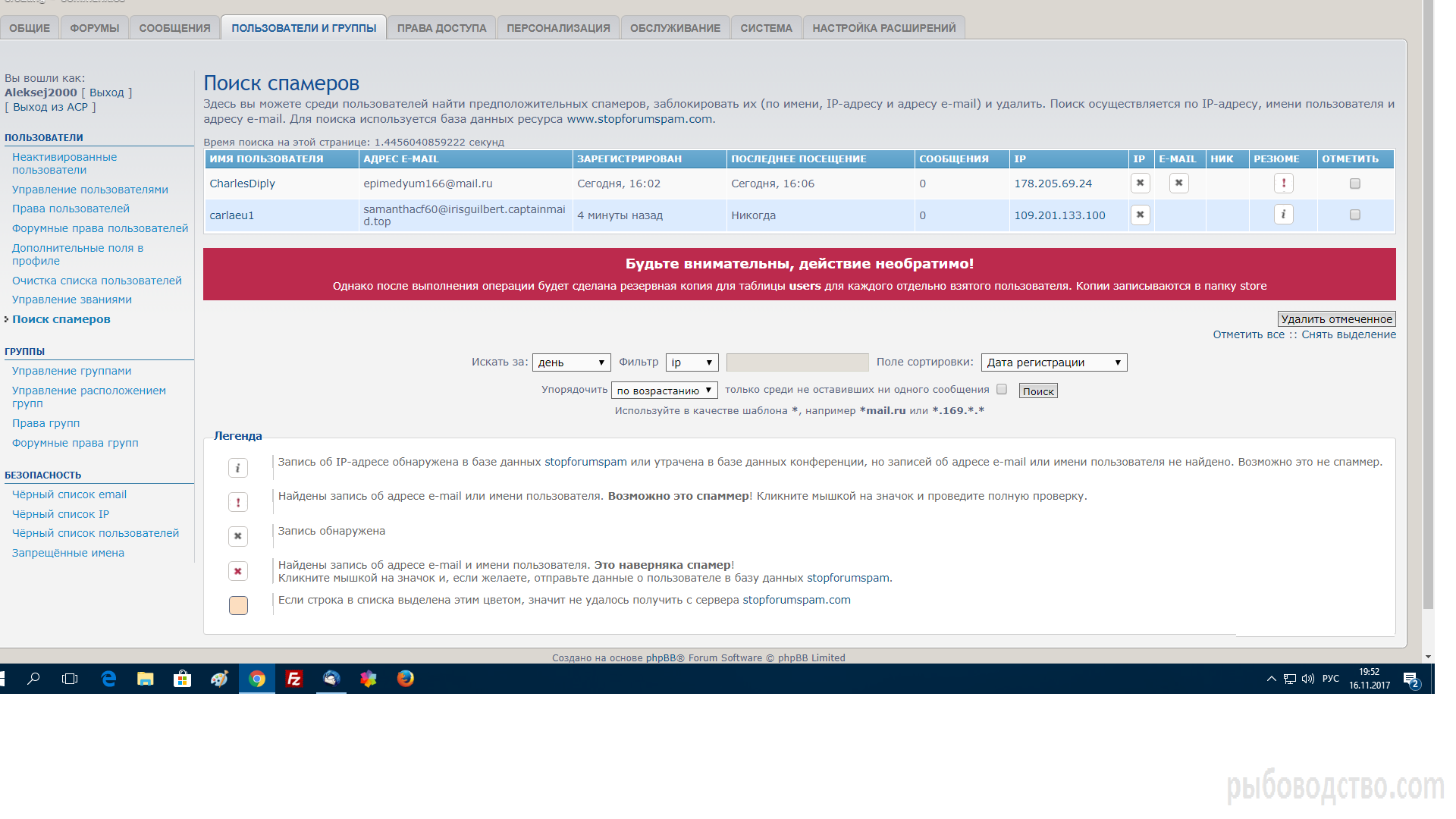
Task: Open exclamation resume icon for CharlesDiply
Action: click(1283, 183)
